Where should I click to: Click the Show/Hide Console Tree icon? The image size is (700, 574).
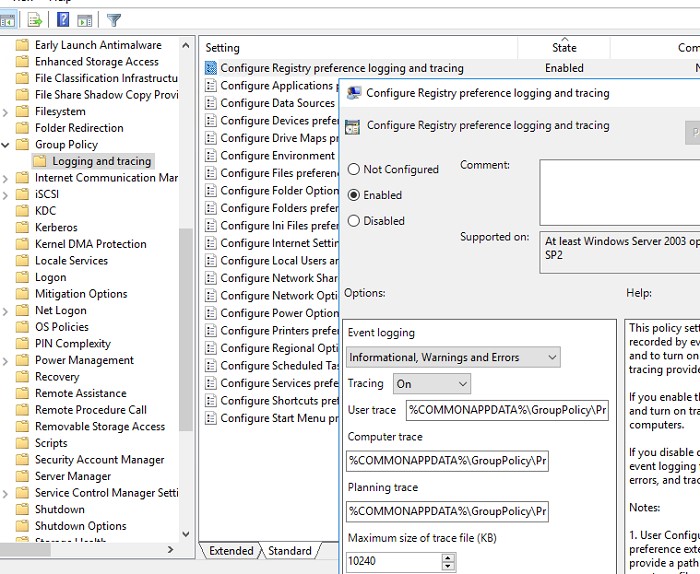coord(7,20)
